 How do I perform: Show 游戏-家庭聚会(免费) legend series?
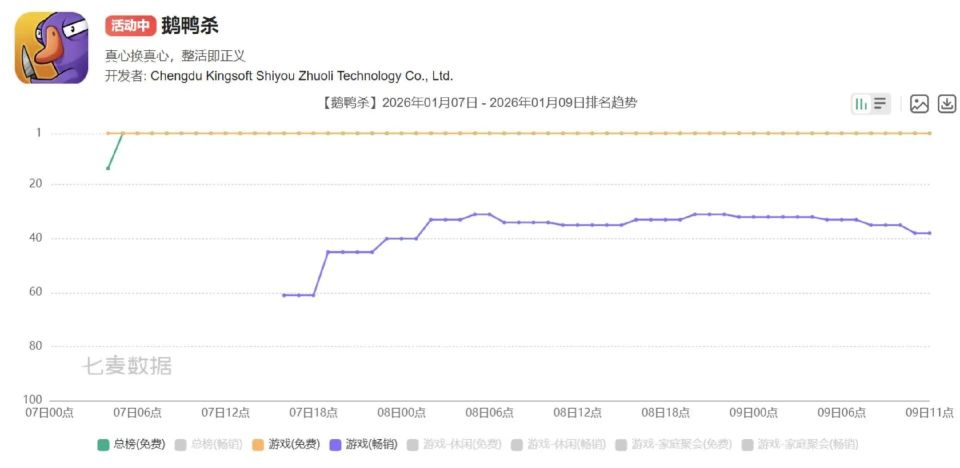coord(668,444)
